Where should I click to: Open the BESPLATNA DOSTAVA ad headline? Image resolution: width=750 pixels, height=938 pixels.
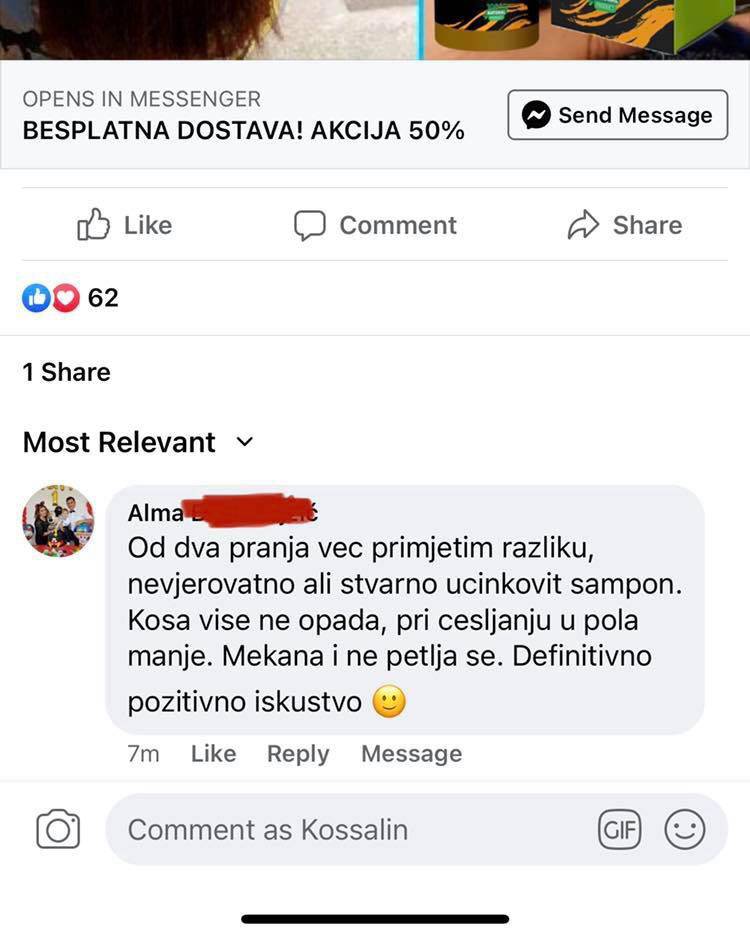click(x=243, y=131)
